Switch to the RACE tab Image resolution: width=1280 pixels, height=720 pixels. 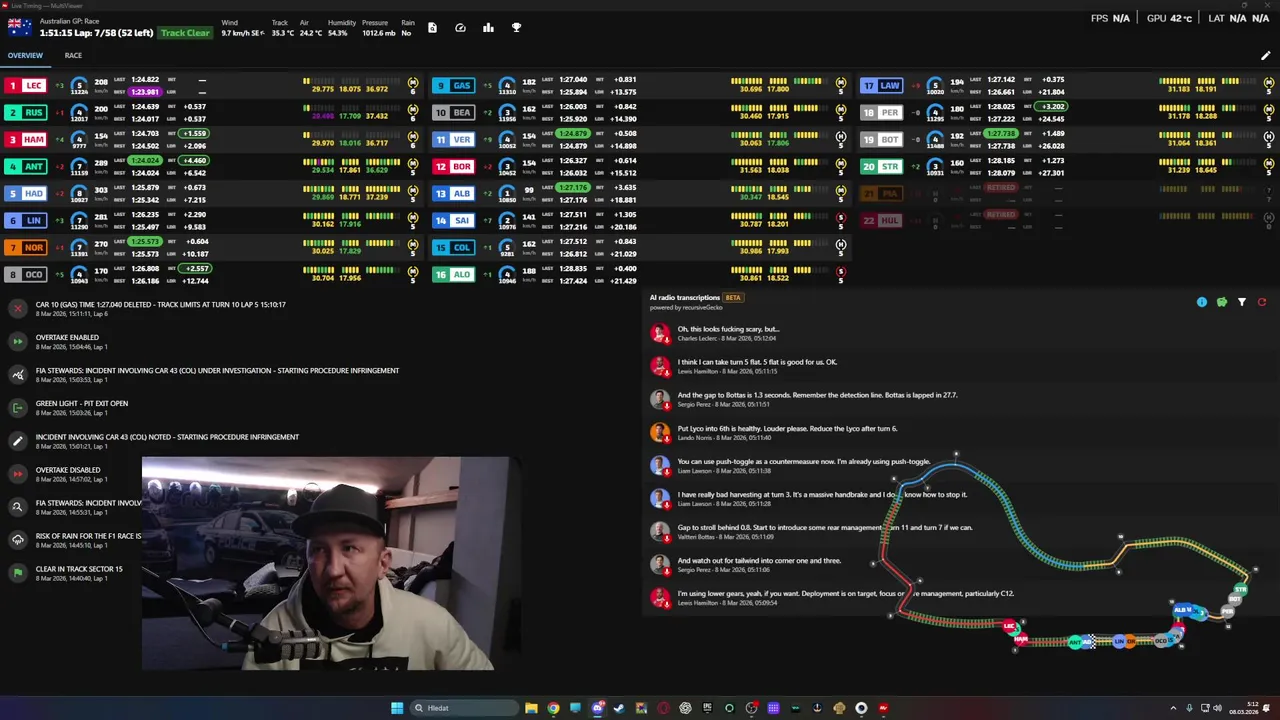(x=73, y=56)
